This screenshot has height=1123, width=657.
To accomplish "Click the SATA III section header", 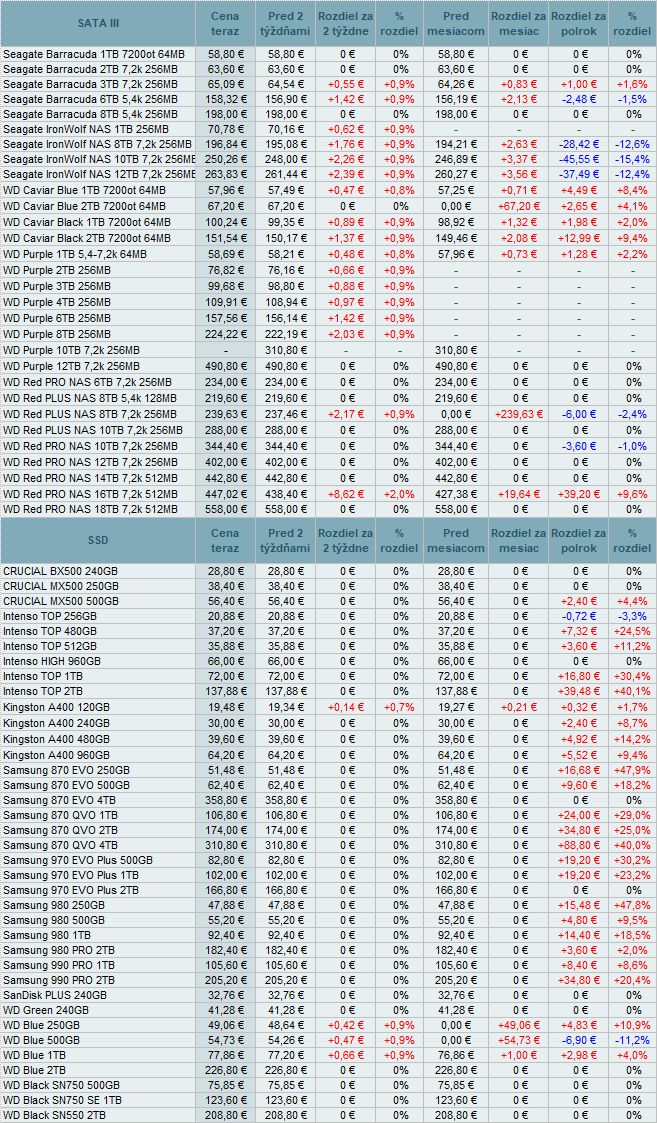I will pyautogui.click(x=98, y=23).
